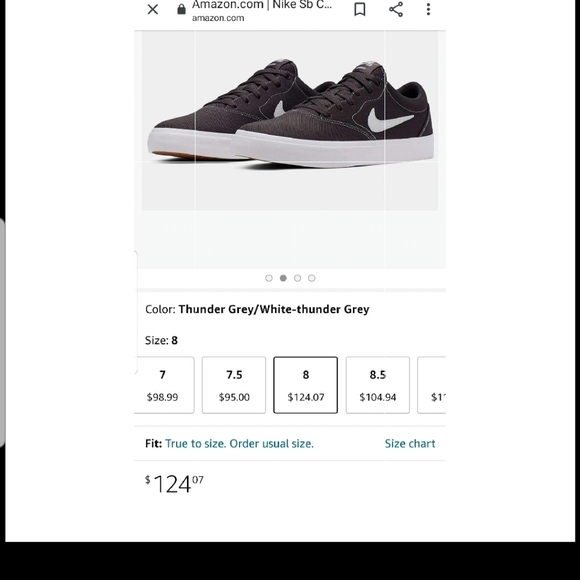Tap the padlock site security icon
The height and width of the screenshot is (580, 580).
[x=181, y=9]
